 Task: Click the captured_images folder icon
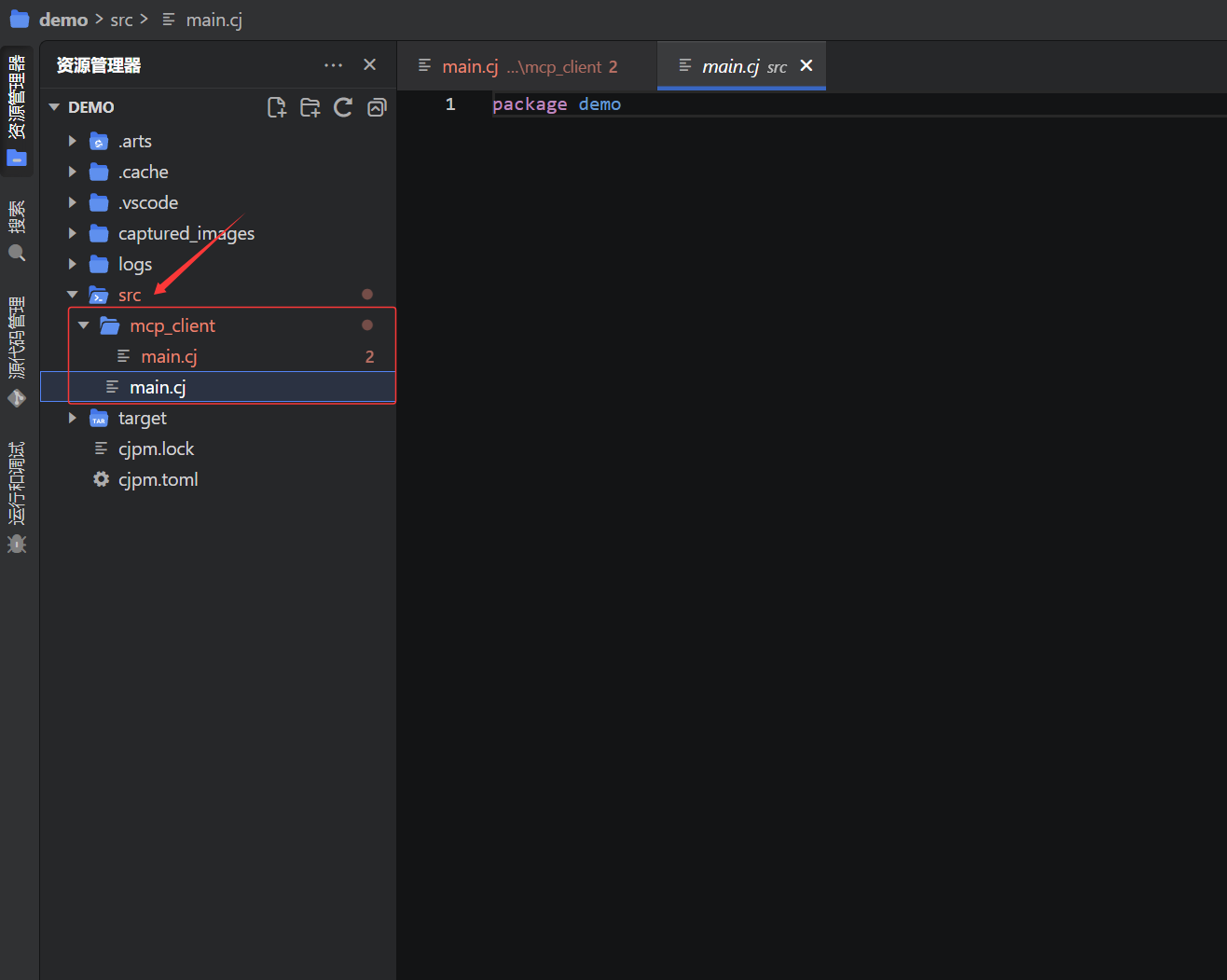(x=99, y=234)
